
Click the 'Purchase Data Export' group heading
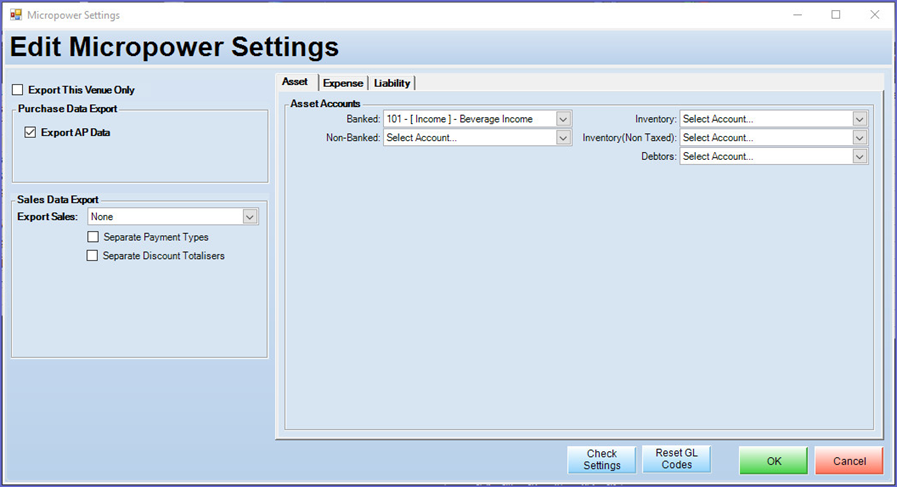[68, 109]
